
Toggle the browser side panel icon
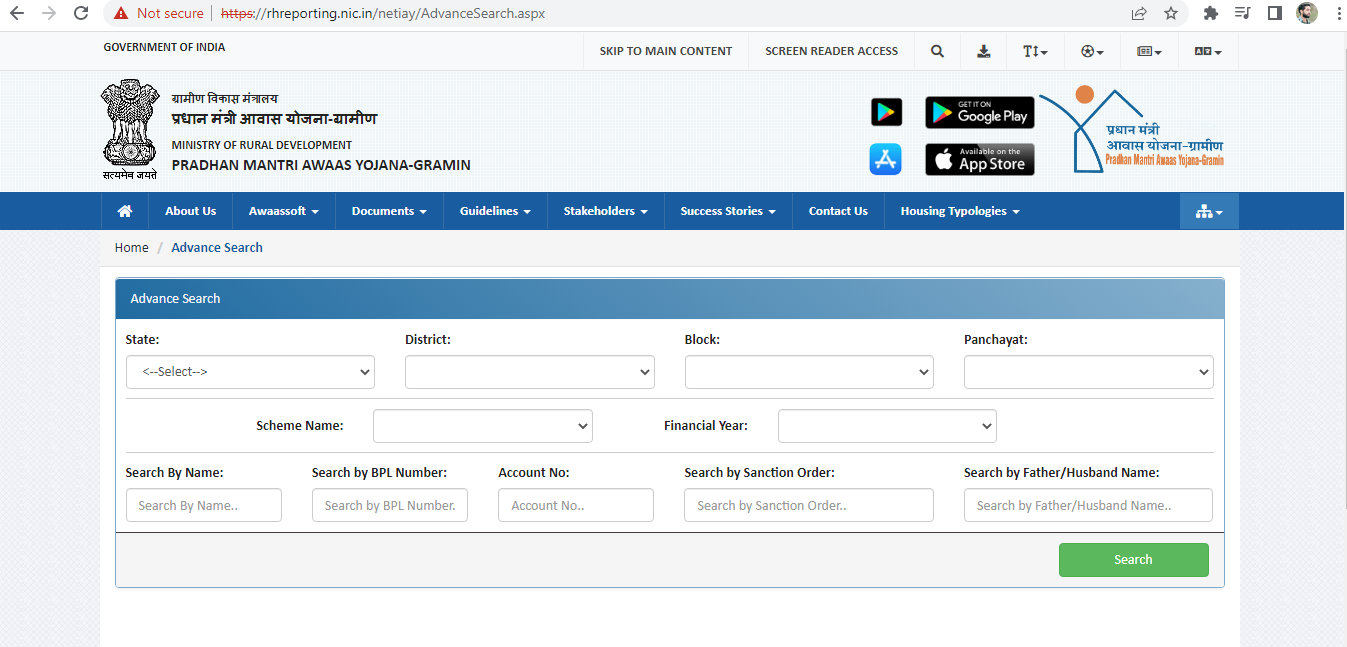(x=1275, y=13)
